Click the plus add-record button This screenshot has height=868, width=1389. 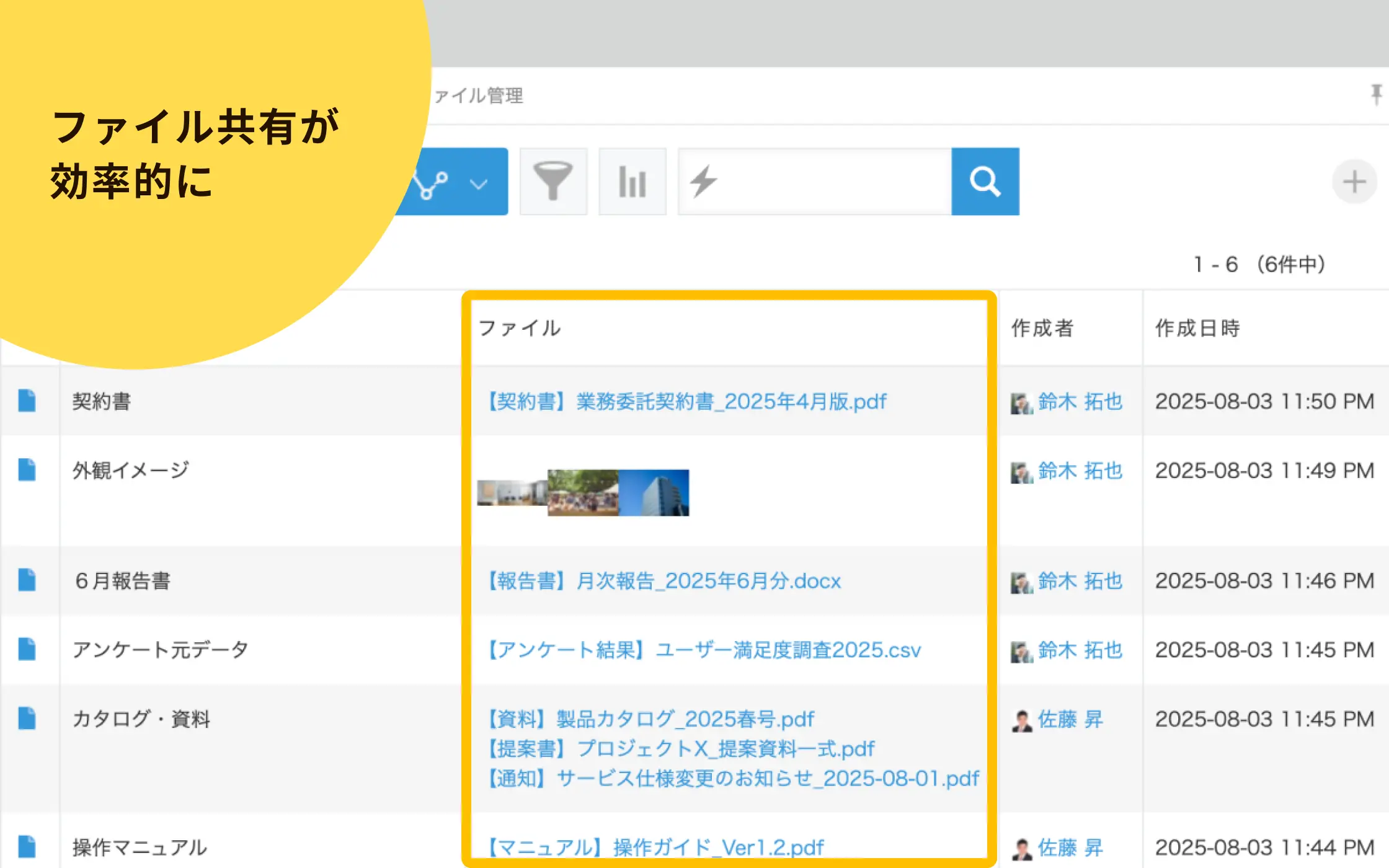click(x=1354, y=182)
